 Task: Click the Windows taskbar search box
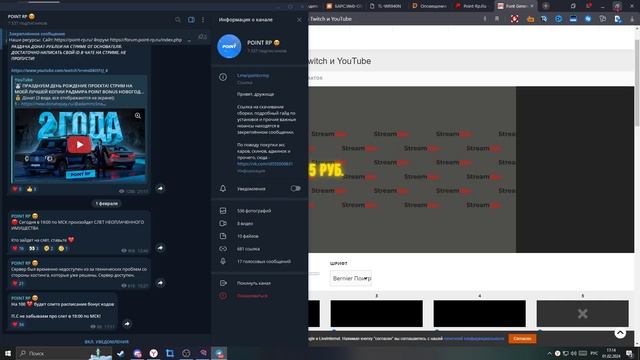click(64, 353)
